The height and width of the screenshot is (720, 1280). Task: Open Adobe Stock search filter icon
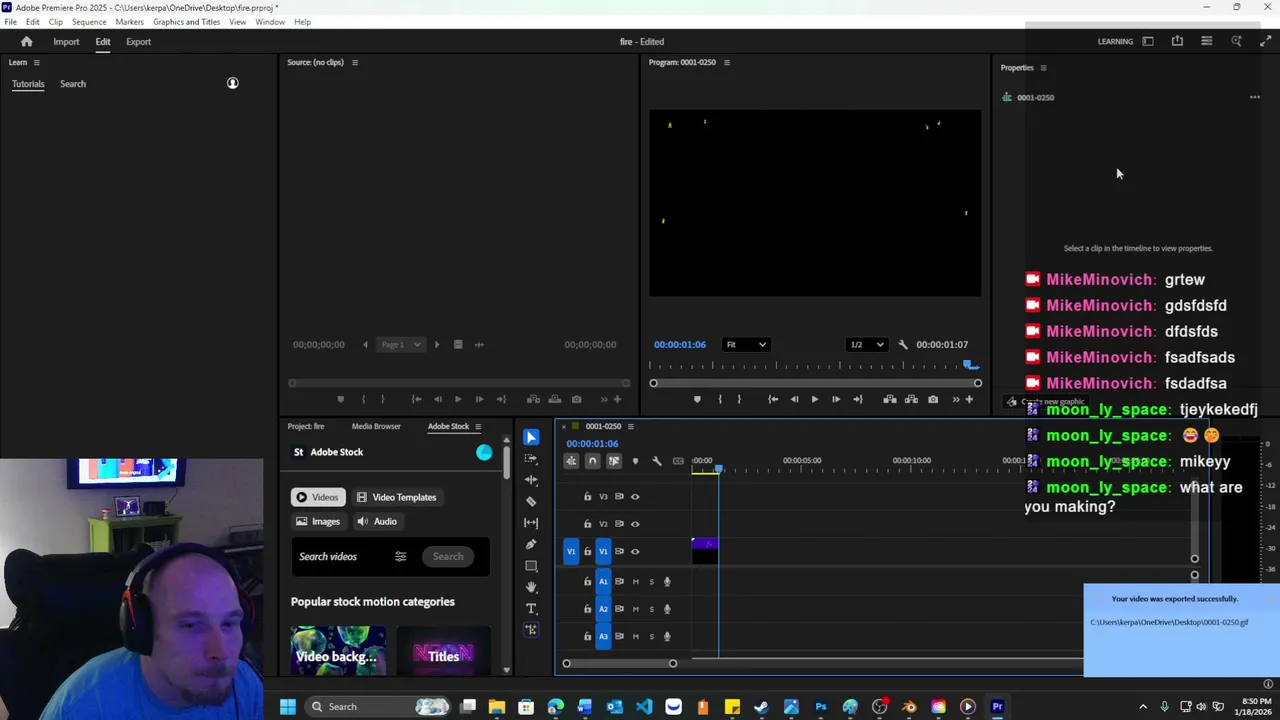coord(400,556)
